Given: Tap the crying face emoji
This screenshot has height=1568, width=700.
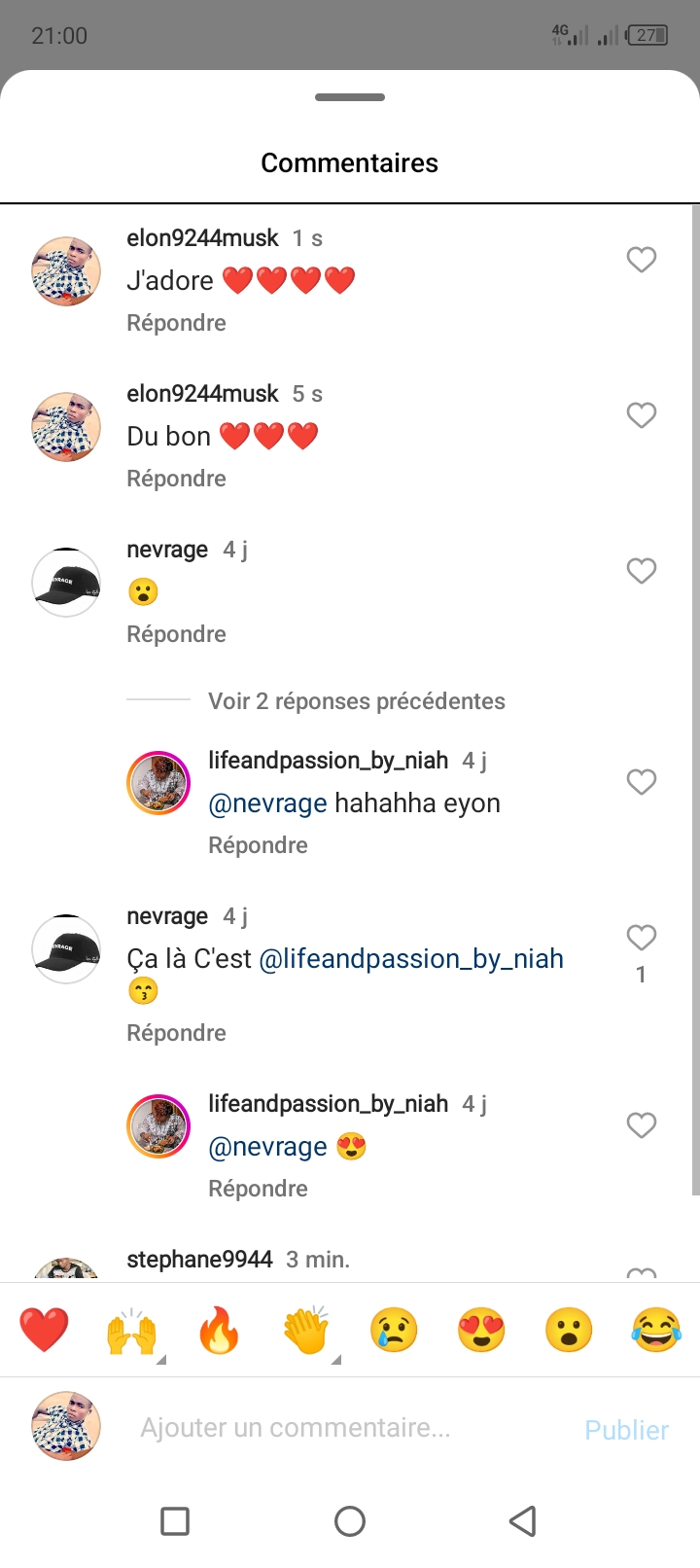Looking at the screenshot, I should [x=394, y=1330].
